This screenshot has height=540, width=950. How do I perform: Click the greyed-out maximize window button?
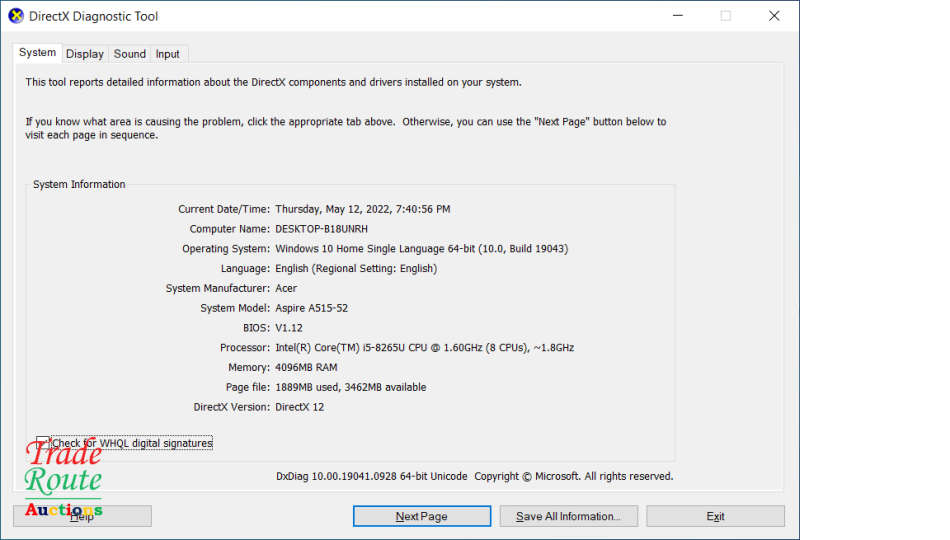(x=726, y=16)
